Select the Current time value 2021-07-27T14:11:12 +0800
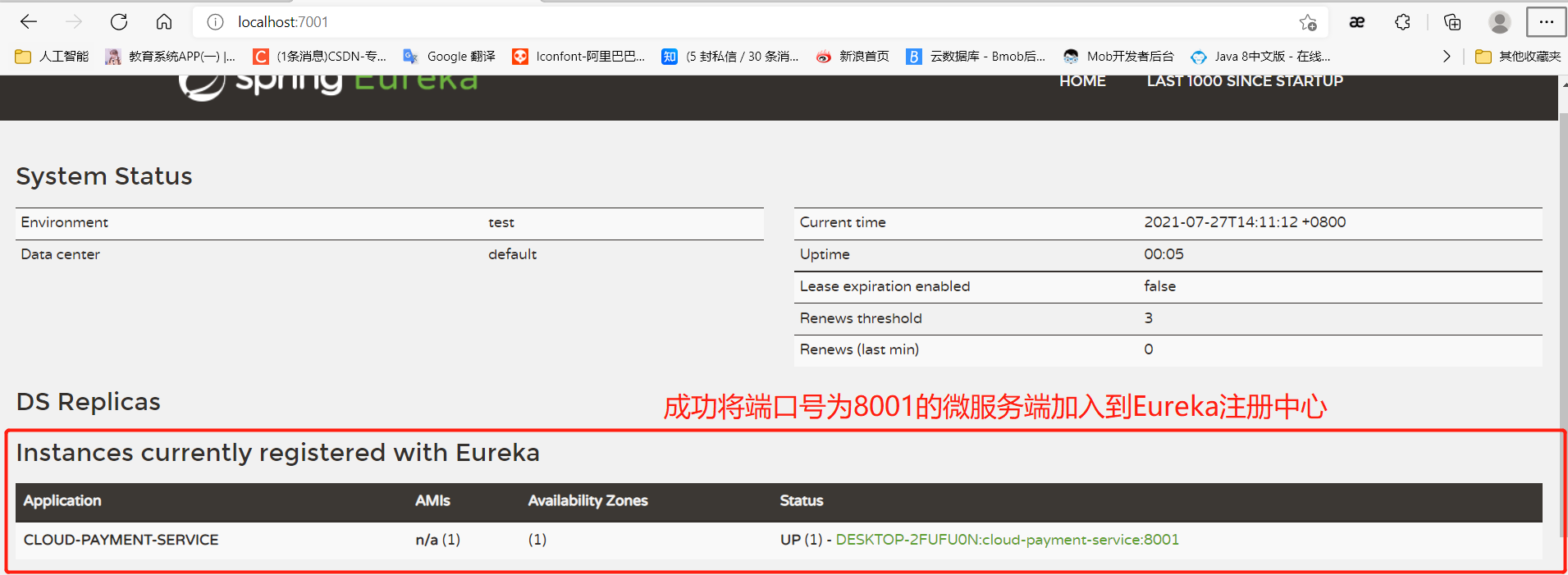This screenshot has height=575, width=1568. [x=1245, y=222]
